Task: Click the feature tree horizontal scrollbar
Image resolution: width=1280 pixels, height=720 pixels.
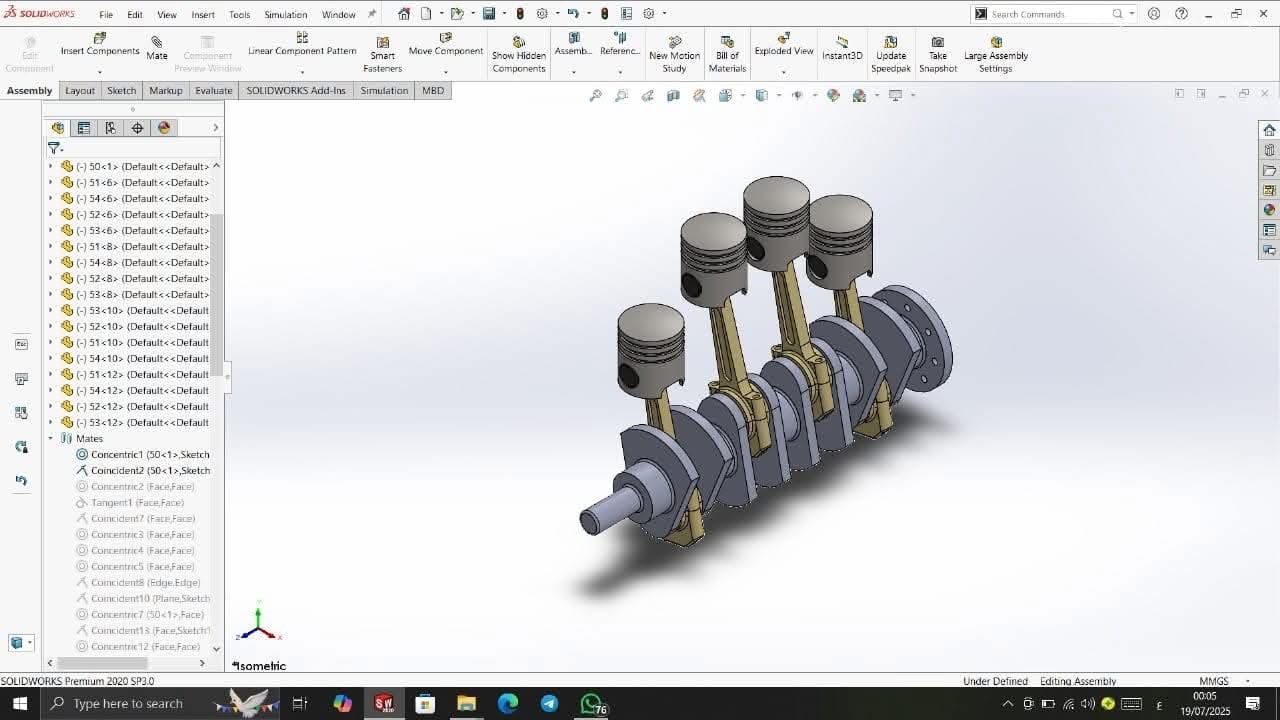Action: click(103, 663)
